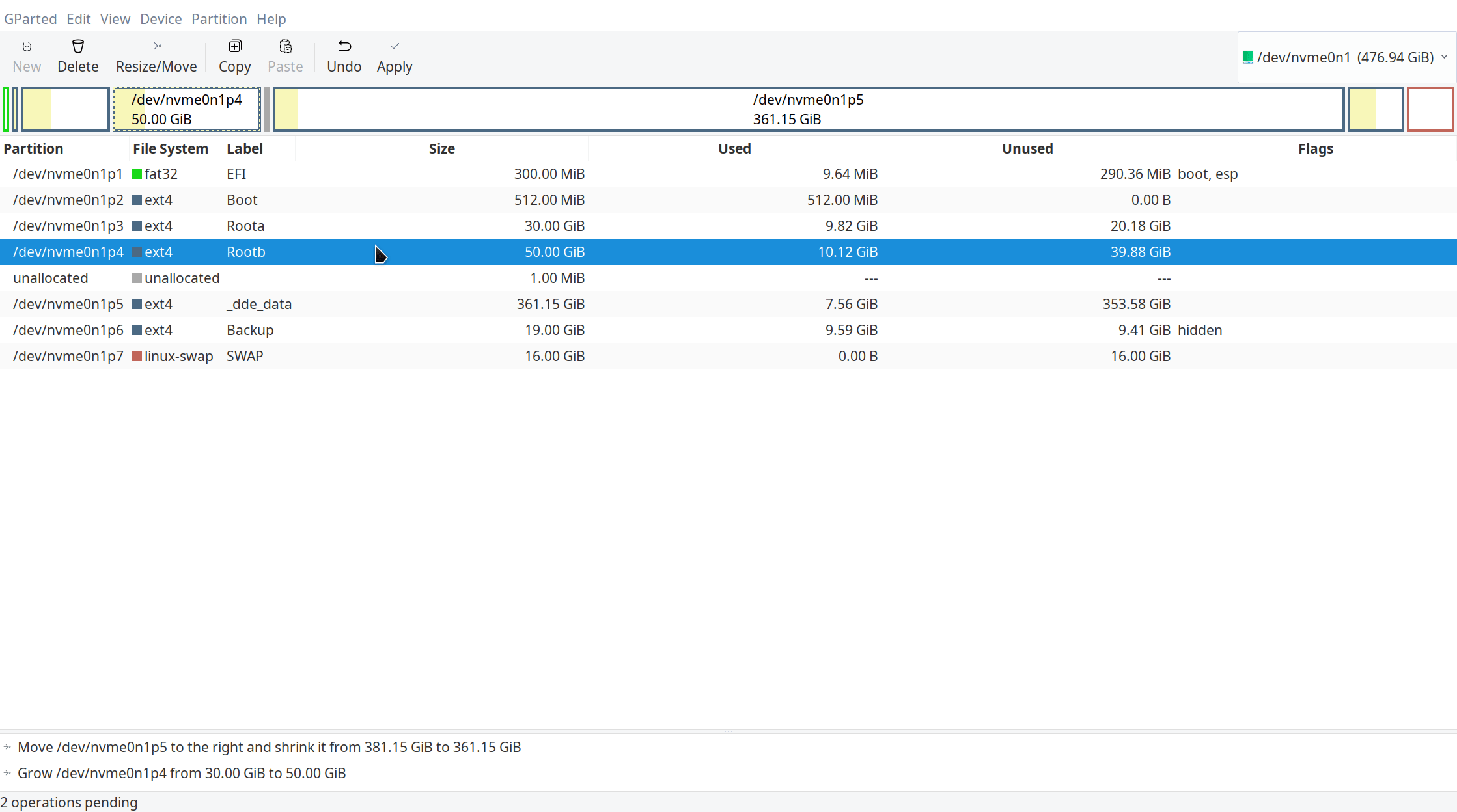Select the unallocated 1.00 MiB row
This screenshot has width=1457, height=812.
pos(391,278)
